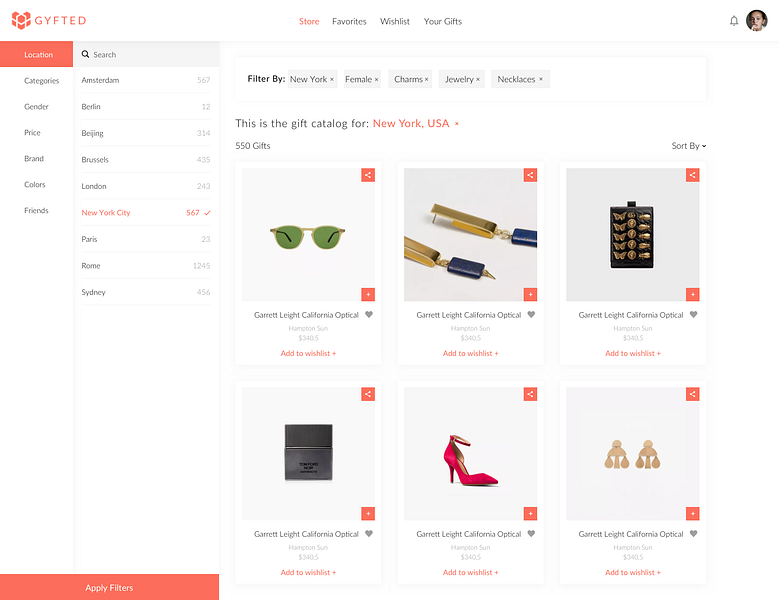Add beige earrings to wishlist
Screen dimensions: 779x600
[x=633, y=572]
